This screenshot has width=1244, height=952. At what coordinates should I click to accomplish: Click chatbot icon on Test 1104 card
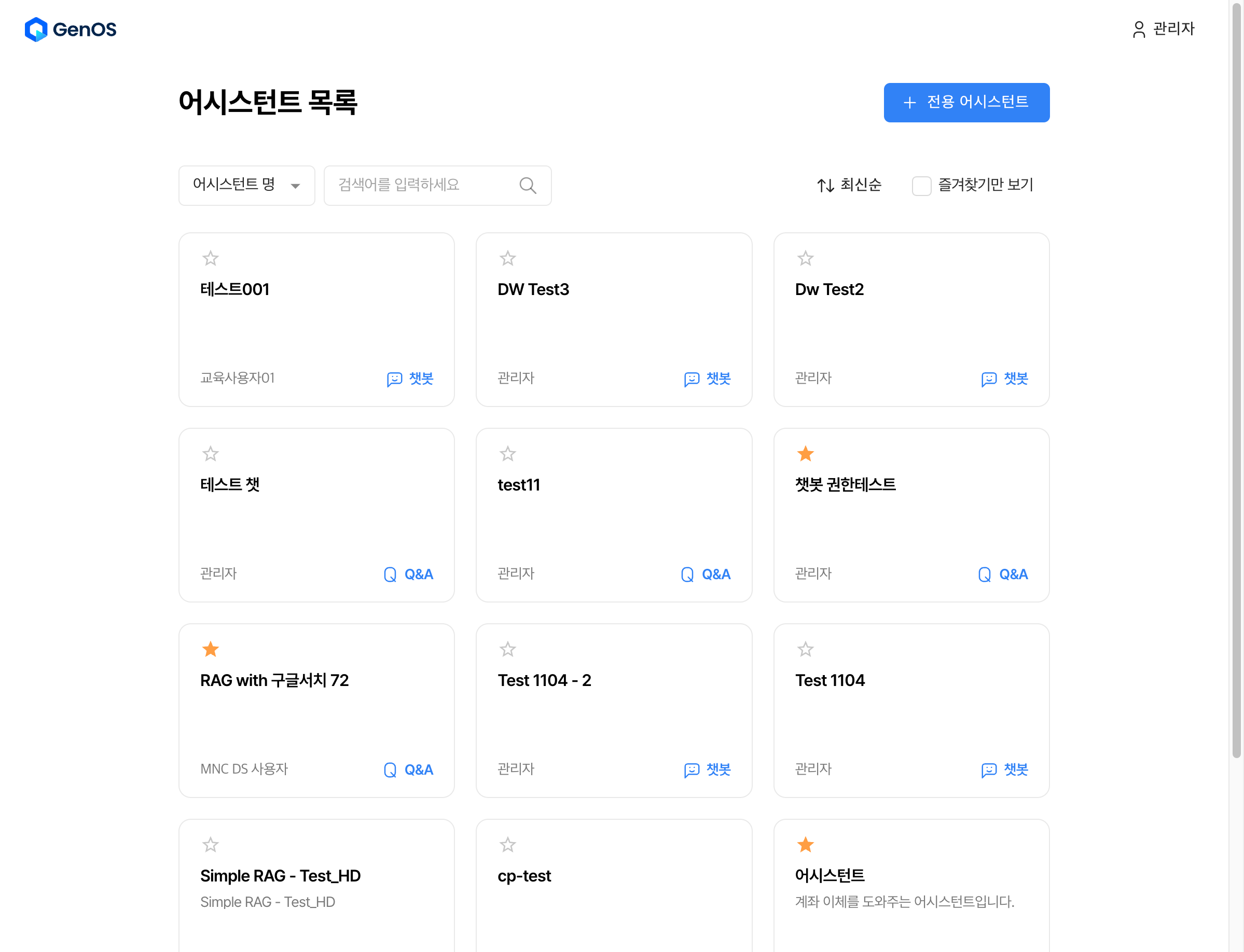click(x=988, y=770)
